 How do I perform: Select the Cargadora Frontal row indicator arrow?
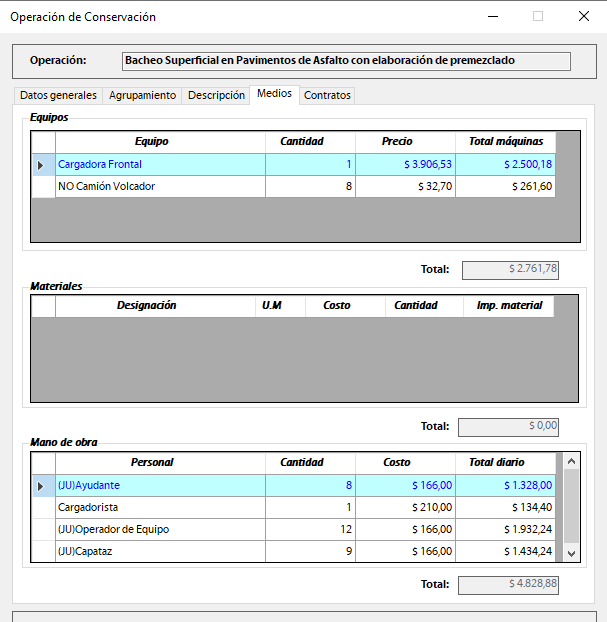42,165
